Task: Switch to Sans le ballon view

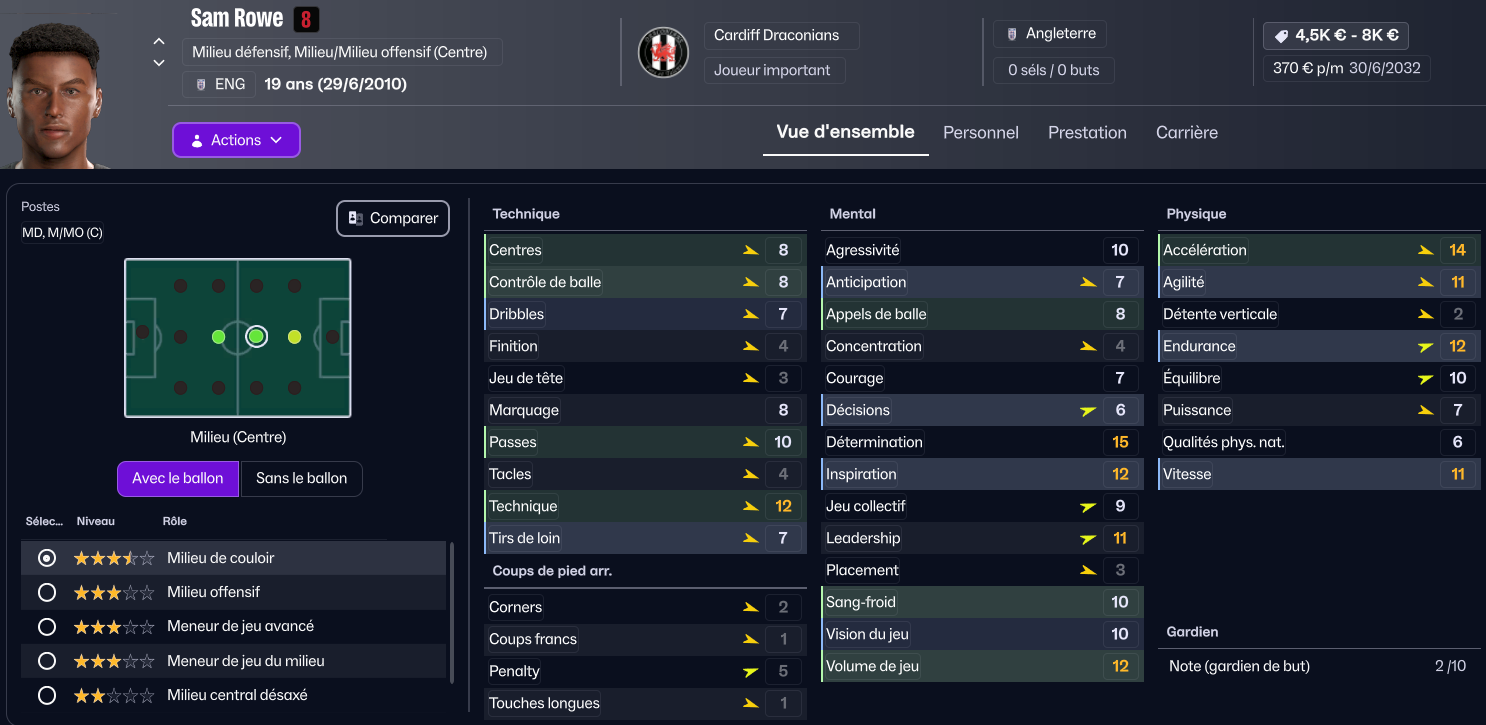Action: pos(301,478)
